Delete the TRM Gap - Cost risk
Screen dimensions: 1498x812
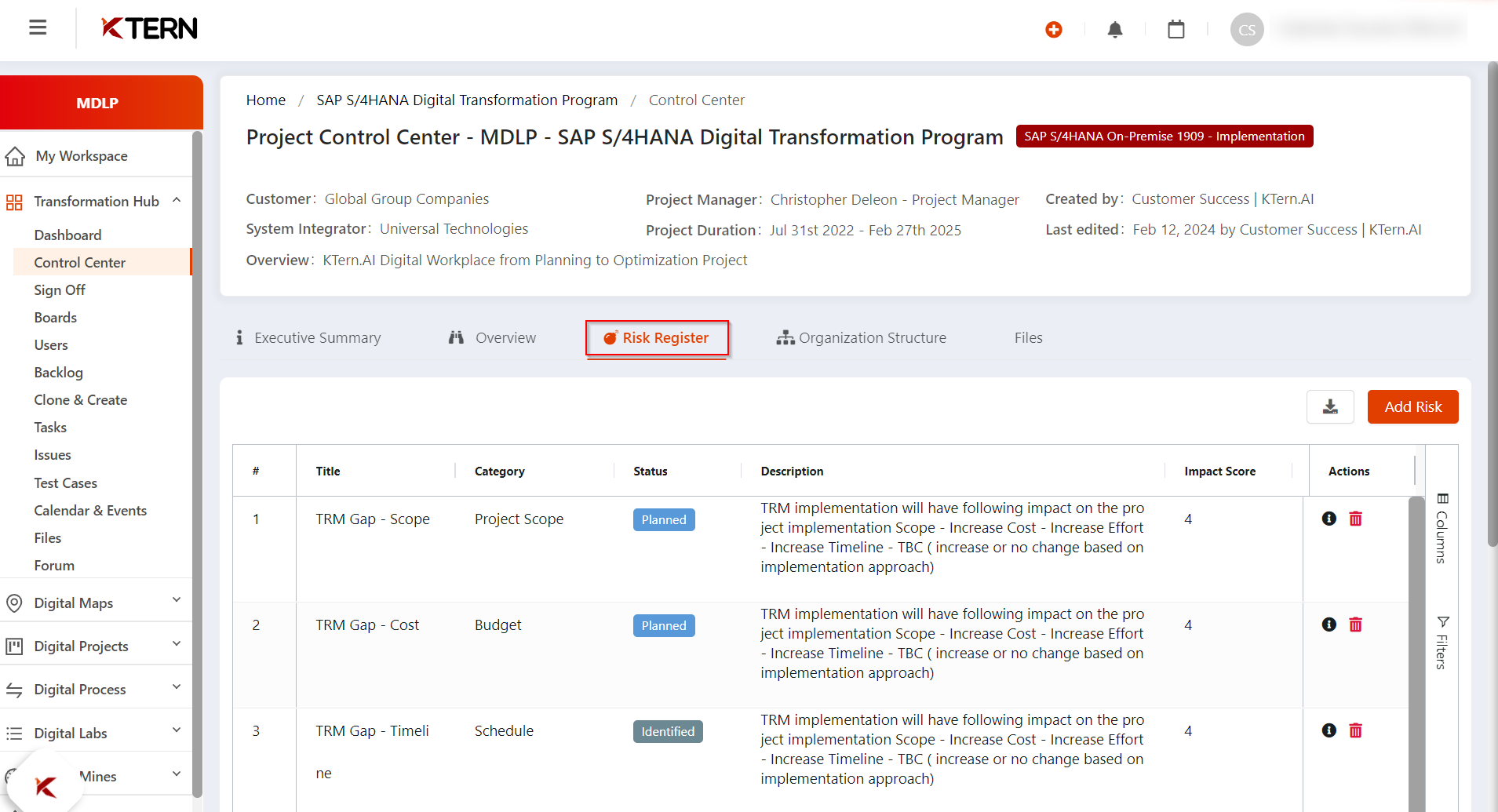click(x=1356, y=624)
